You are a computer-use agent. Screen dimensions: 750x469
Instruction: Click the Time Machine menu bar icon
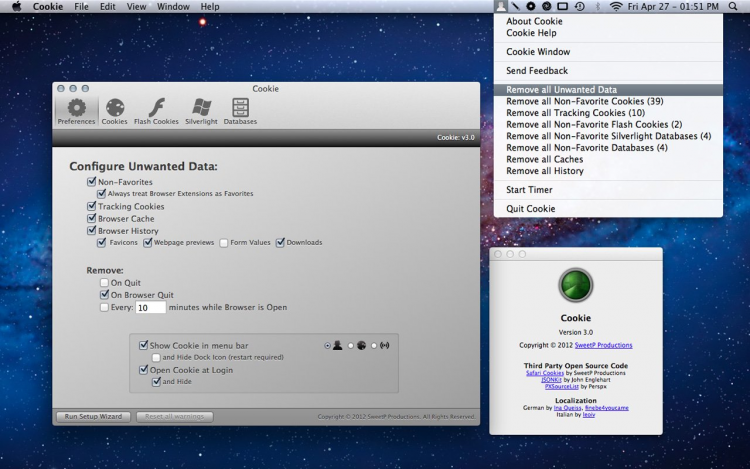[580, 6]
